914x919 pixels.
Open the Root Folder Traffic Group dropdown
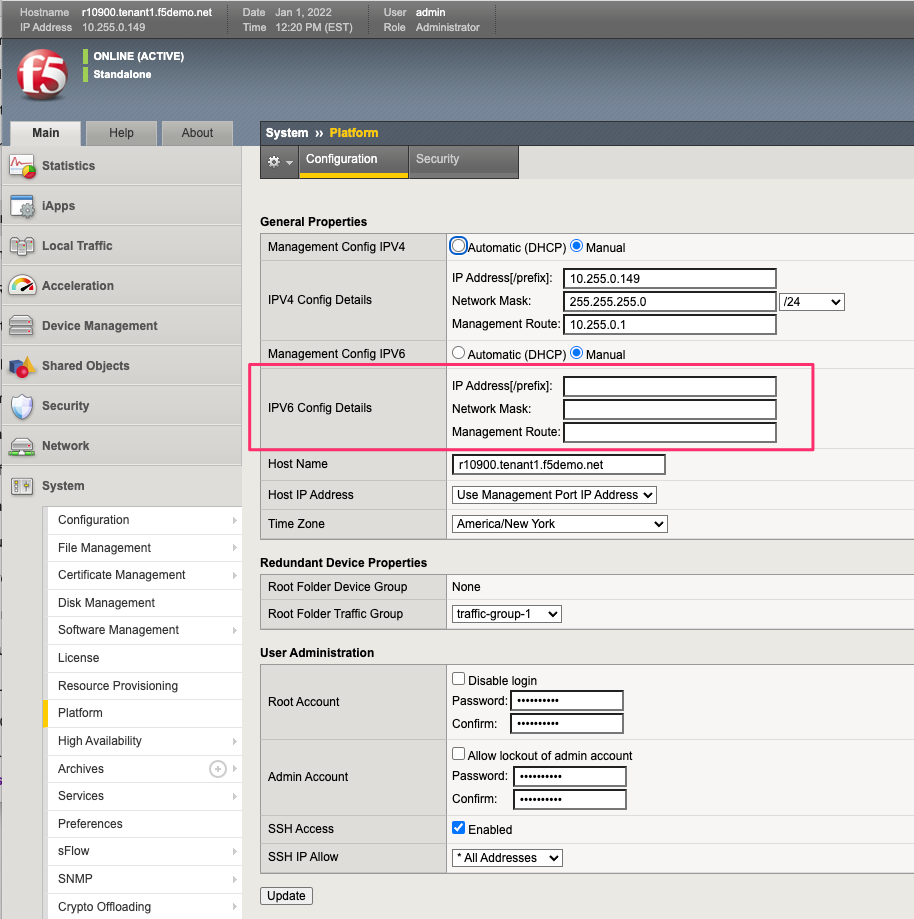point(507,614)
